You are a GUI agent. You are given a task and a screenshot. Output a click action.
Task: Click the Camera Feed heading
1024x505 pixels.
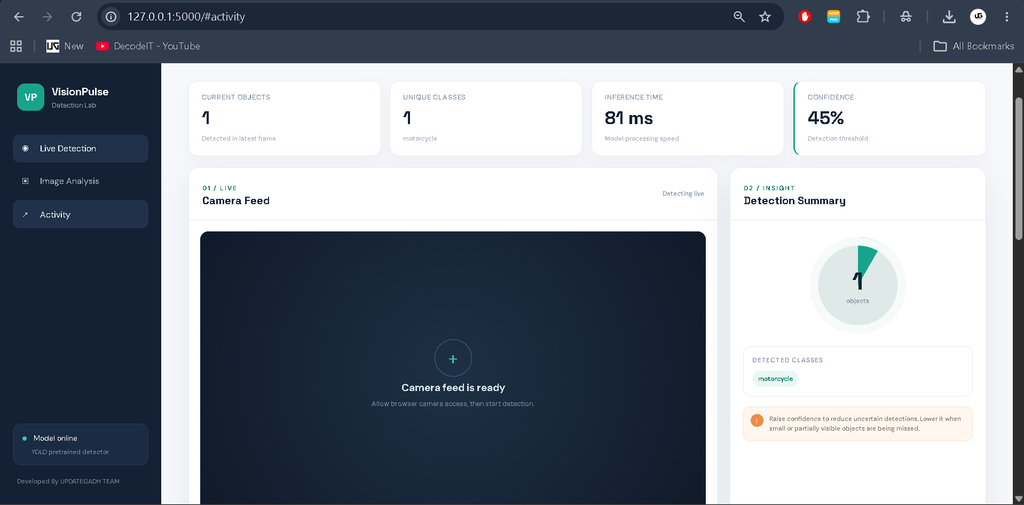(x=236, y=201)
